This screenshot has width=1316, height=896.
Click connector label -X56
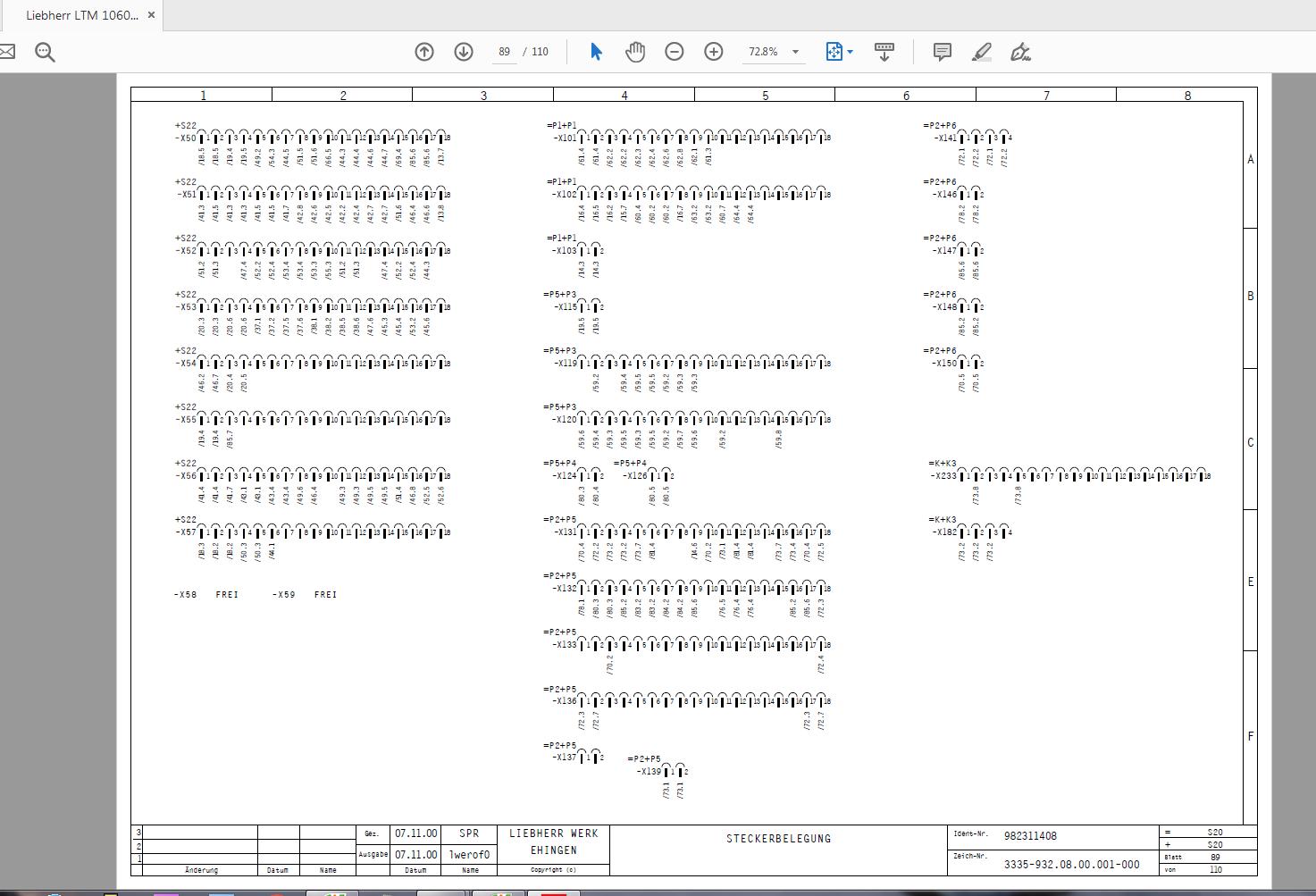pyautogui.click(x=185, y=476)
